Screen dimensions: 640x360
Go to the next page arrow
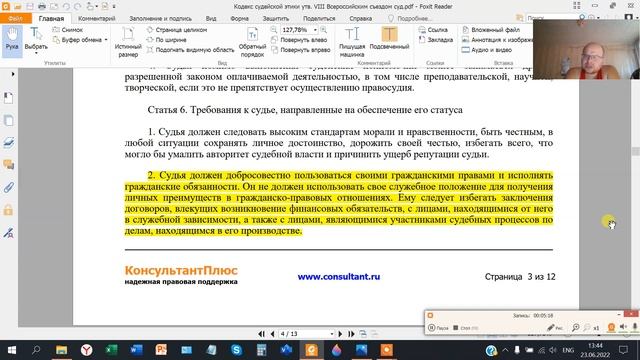tap(340, 334)
